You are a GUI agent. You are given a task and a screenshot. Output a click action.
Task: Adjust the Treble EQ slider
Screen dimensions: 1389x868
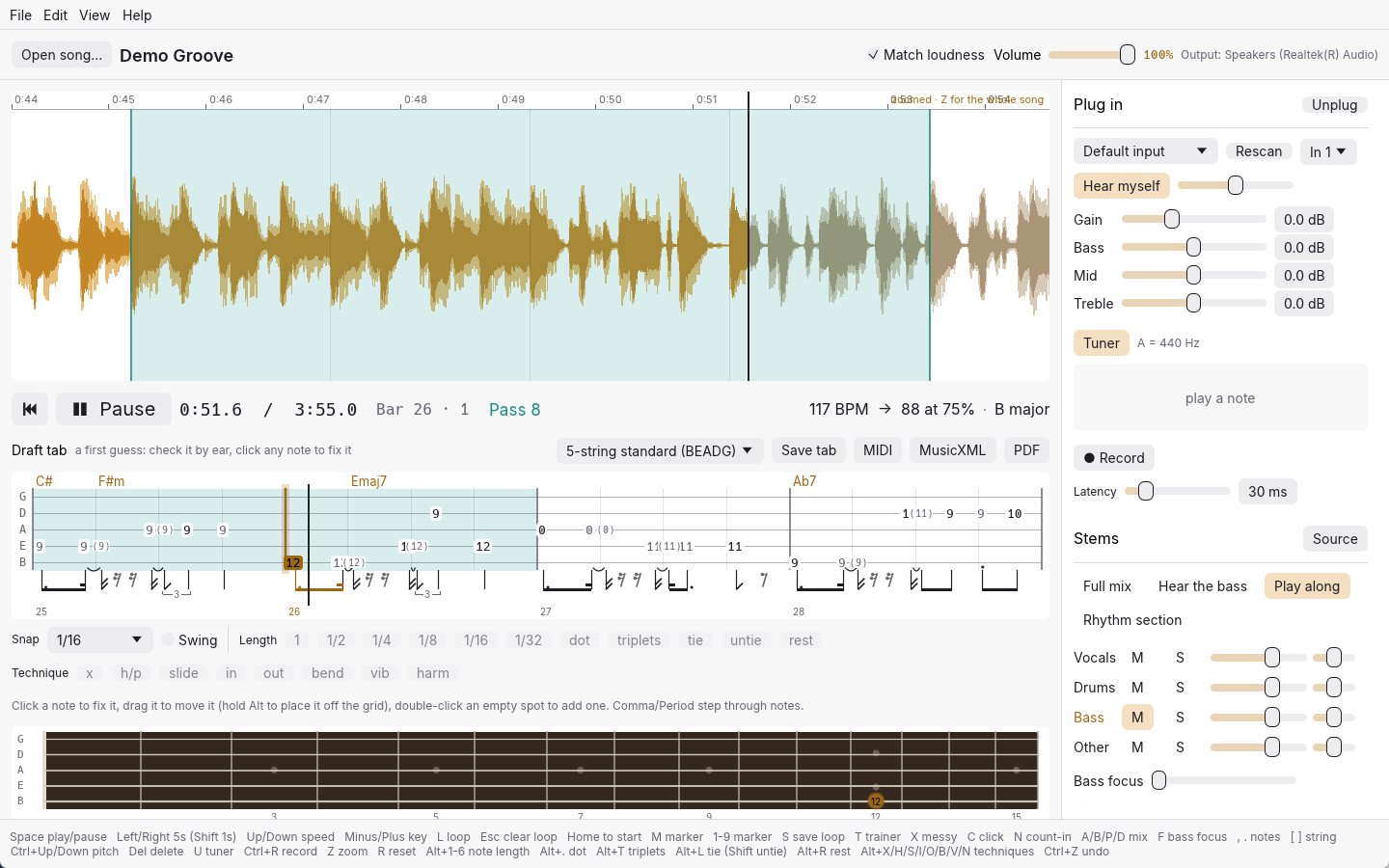pyautogui.click(x=1194, y=304)
